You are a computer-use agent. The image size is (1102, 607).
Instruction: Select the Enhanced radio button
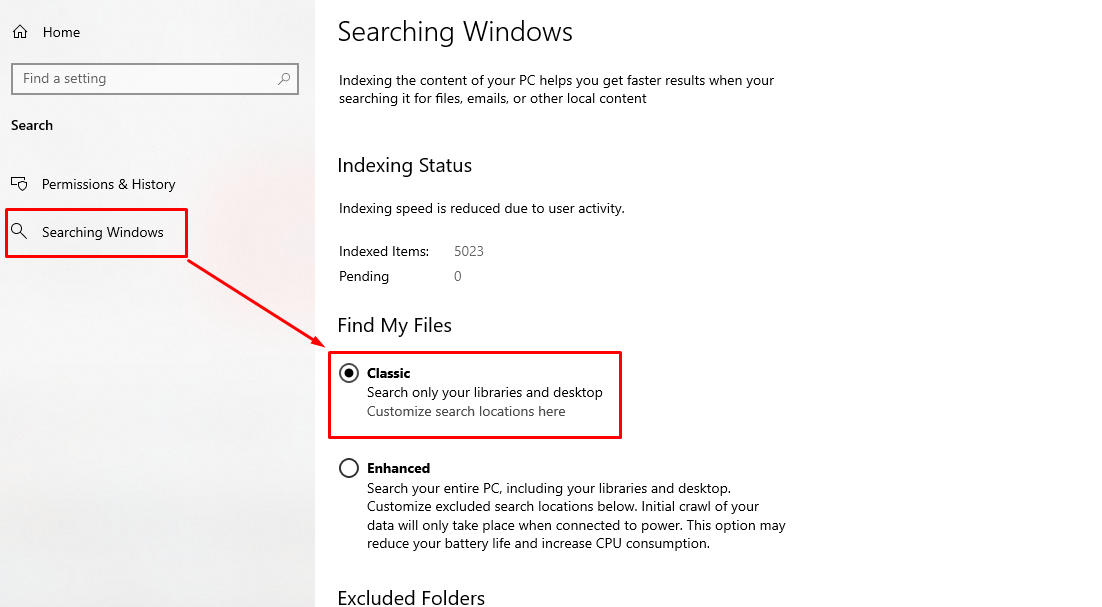pyautogui.click(x=349, y=468)
